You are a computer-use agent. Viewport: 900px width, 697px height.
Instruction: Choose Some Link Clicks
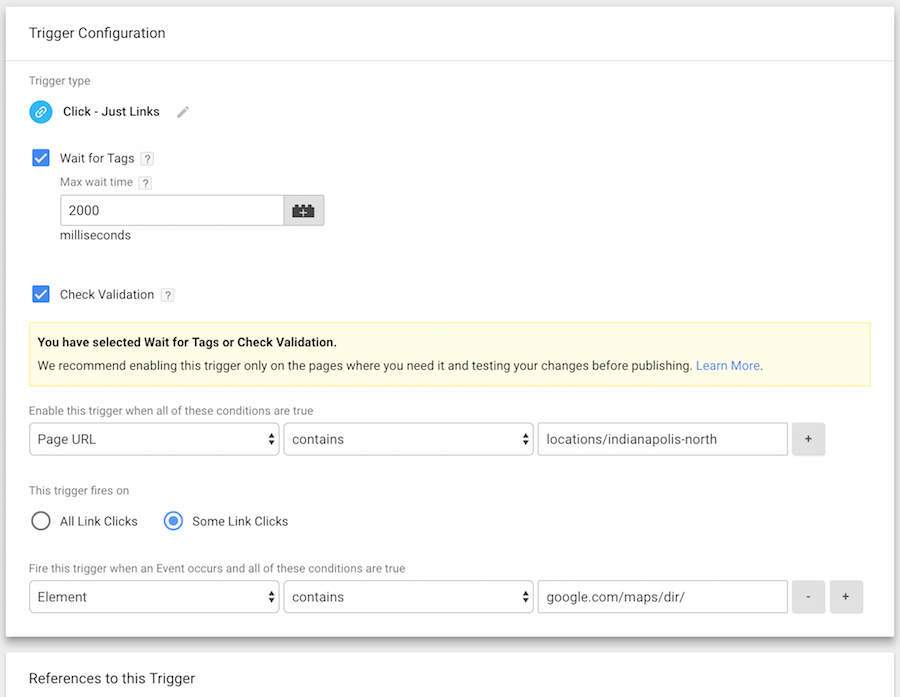click(174, 520)
